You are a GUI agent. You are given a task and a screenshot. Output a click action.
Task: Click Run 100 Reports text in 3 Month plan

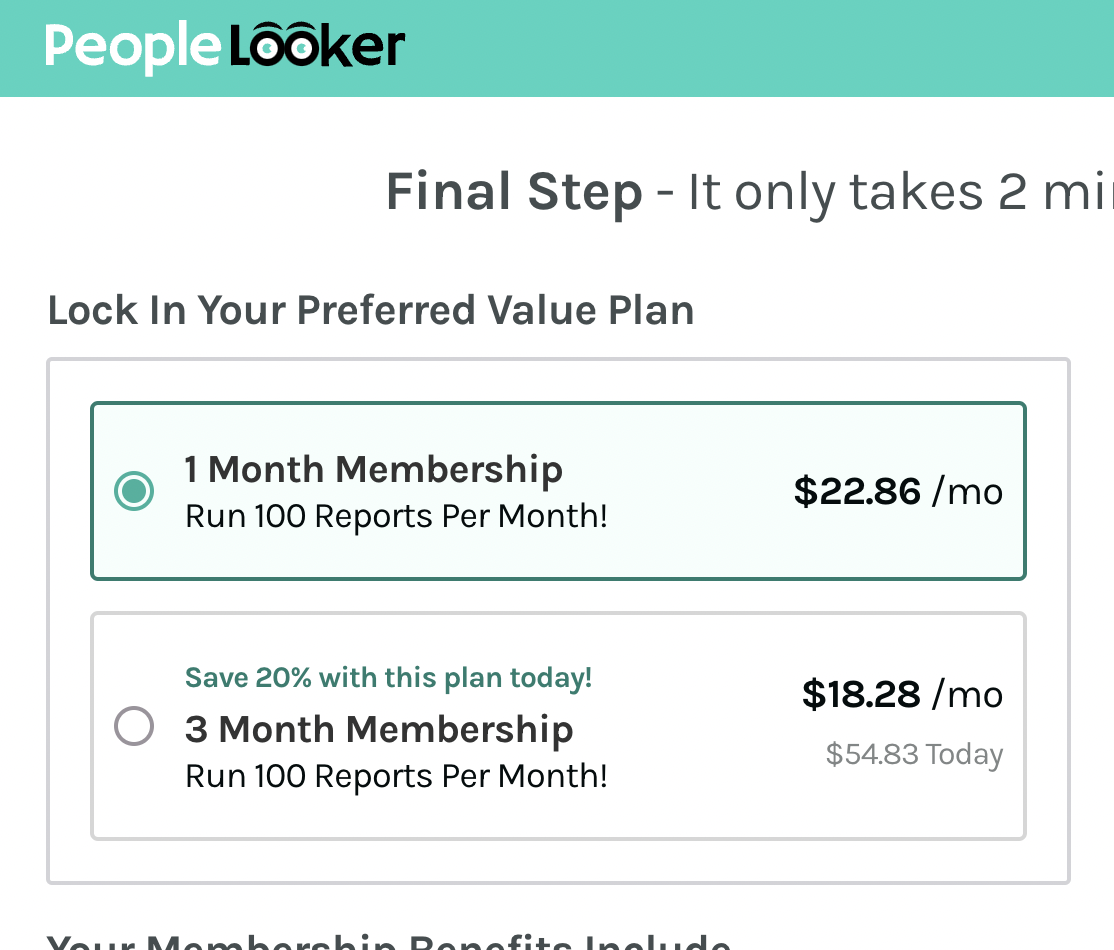pyautogui.click(x=396, y=776)
